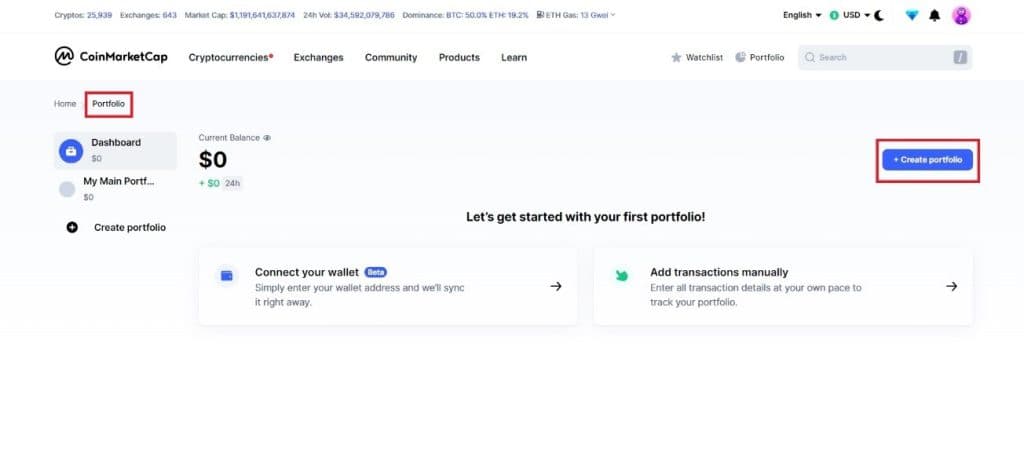This screenshot has height=461, width=1024.
Task: Click the $0 current balance value
Action: pyautogui.click(x=213, y=160)
